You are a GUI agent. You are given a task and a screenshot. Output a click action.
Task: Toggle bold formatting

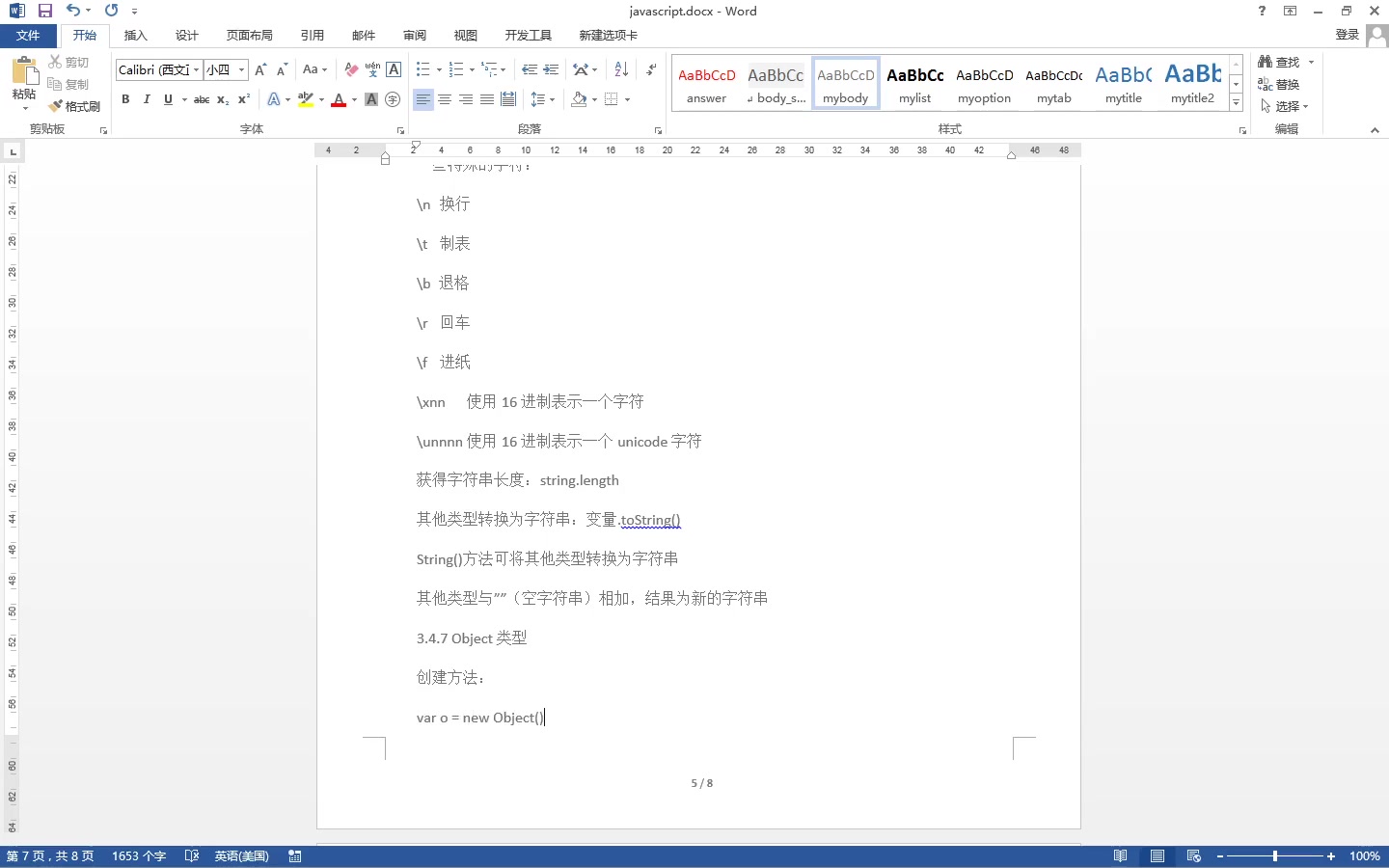pyautogui.click(x=125, y=99)
